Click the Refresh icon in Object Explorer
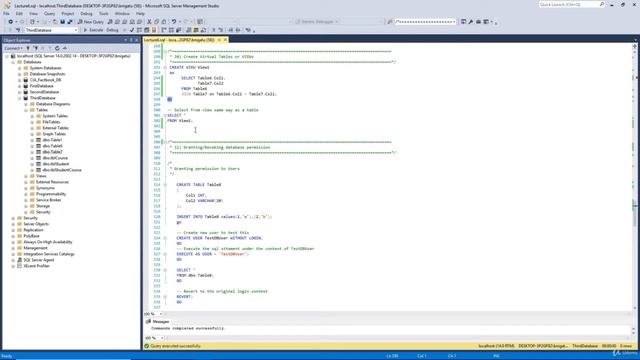The height and width of the screenshot is (360, 640). (x=57, y=48)
